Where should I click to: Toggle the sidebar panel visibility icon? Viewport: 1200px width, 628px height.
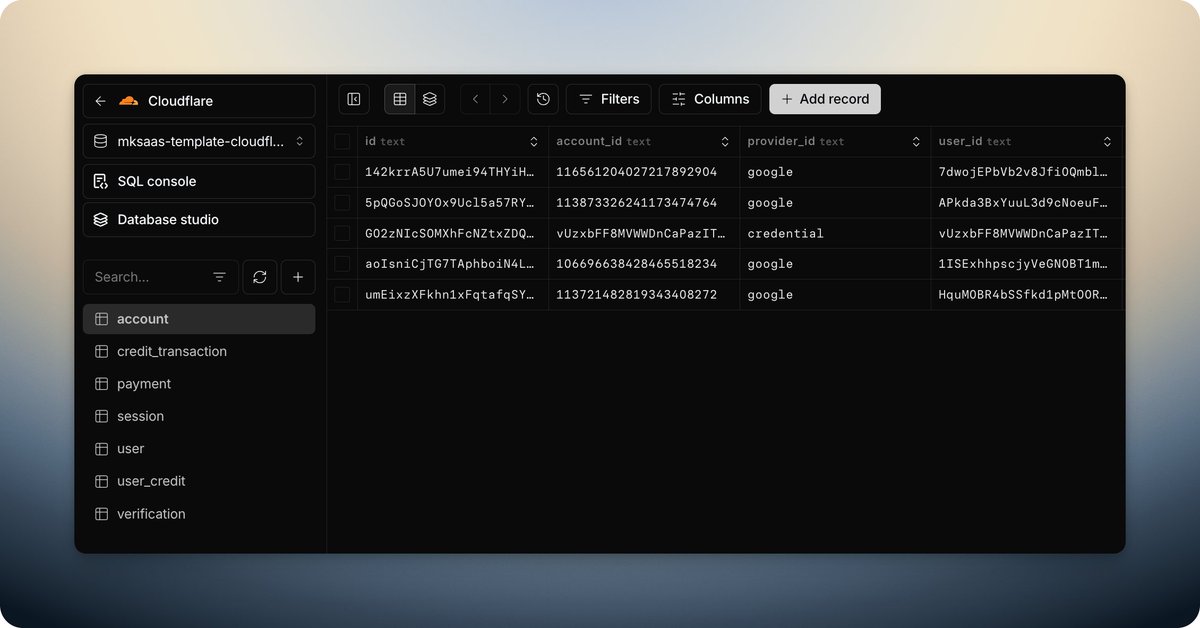tap(353, 99)
